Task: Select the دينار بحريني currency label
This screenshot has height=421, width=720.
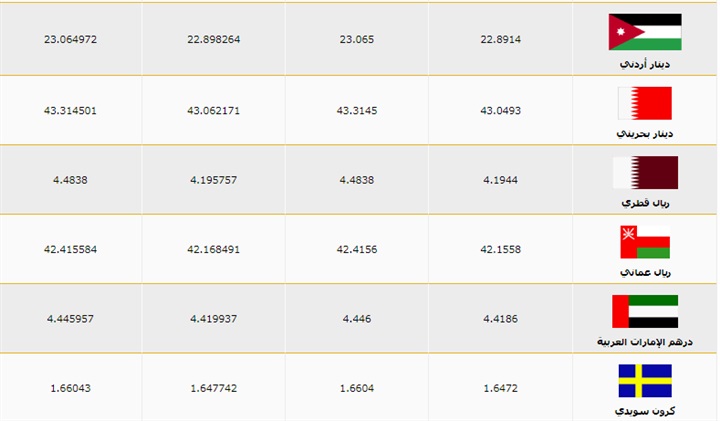Action: pos(645,133)
